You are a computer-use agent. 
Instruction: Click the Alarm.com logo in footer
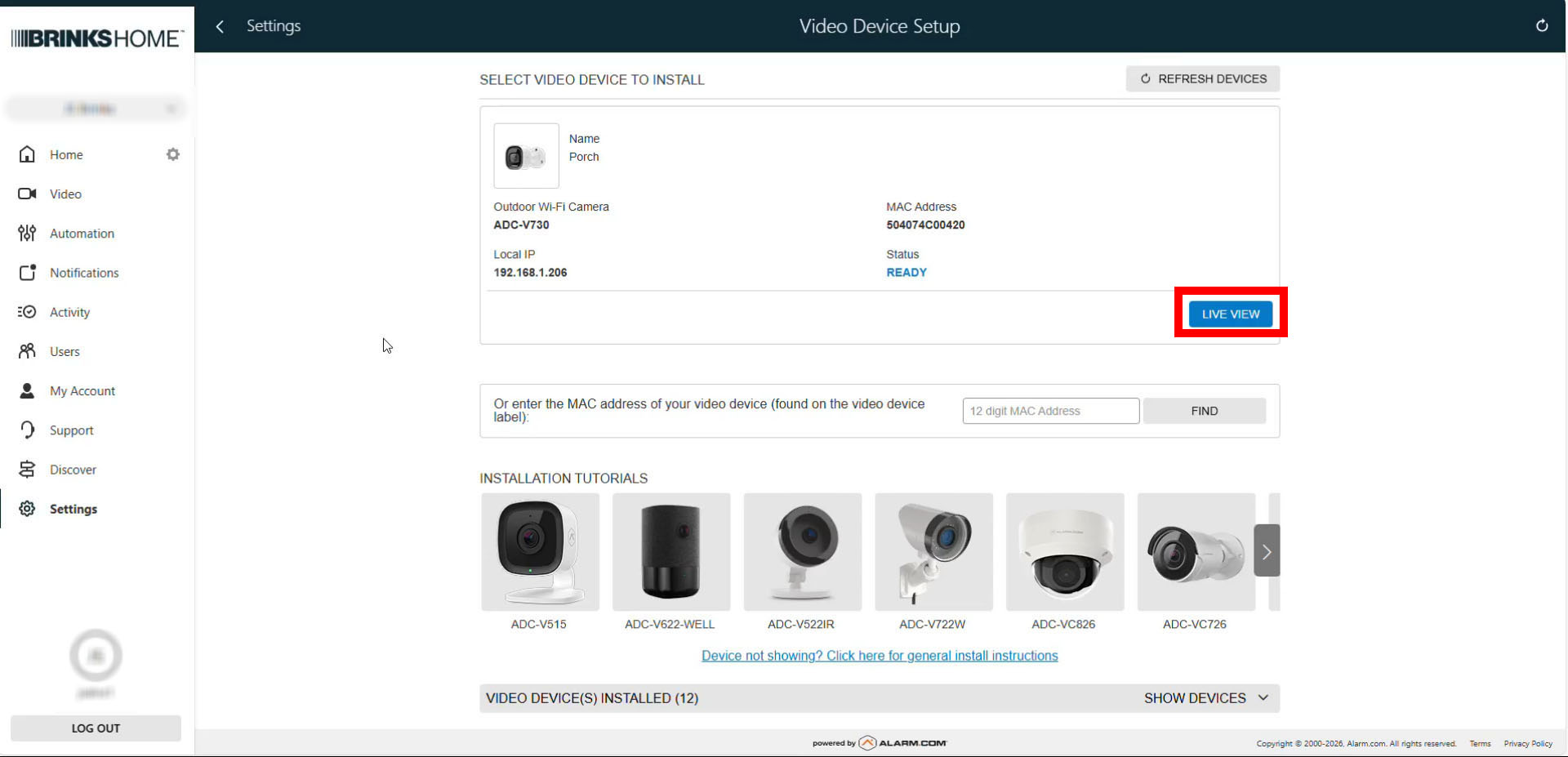[903, 743]
